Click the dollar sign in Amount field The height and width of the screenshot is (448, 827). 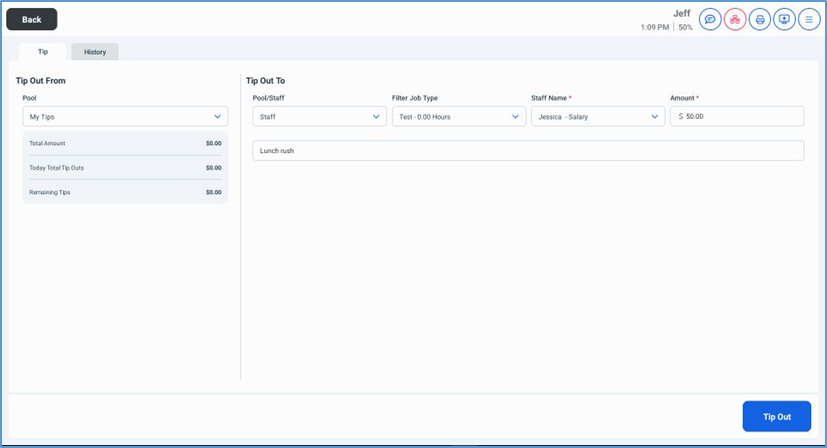681,117
